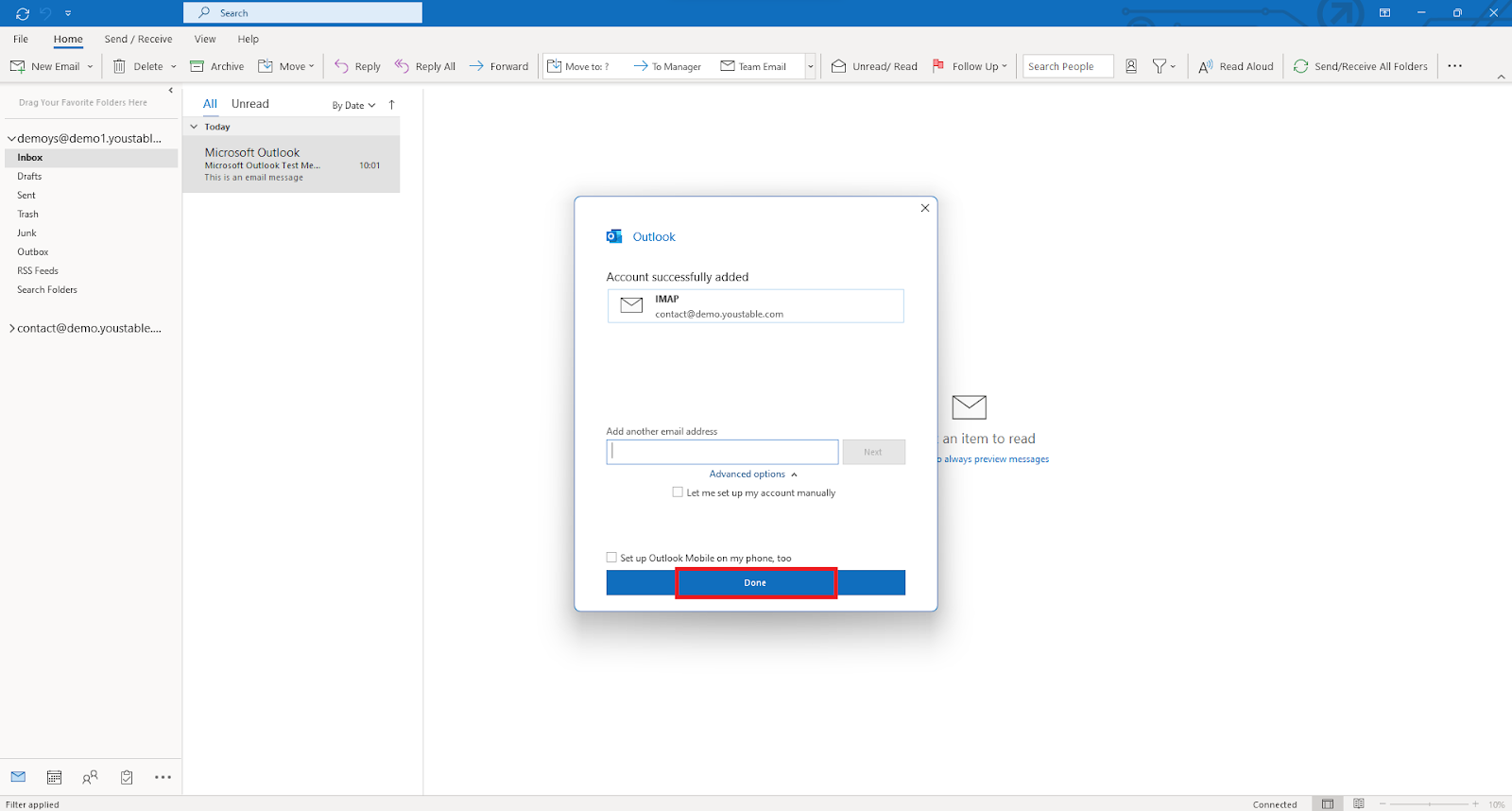Select the Inbox folder
The image size is (1512, 811).
[91, 158]
